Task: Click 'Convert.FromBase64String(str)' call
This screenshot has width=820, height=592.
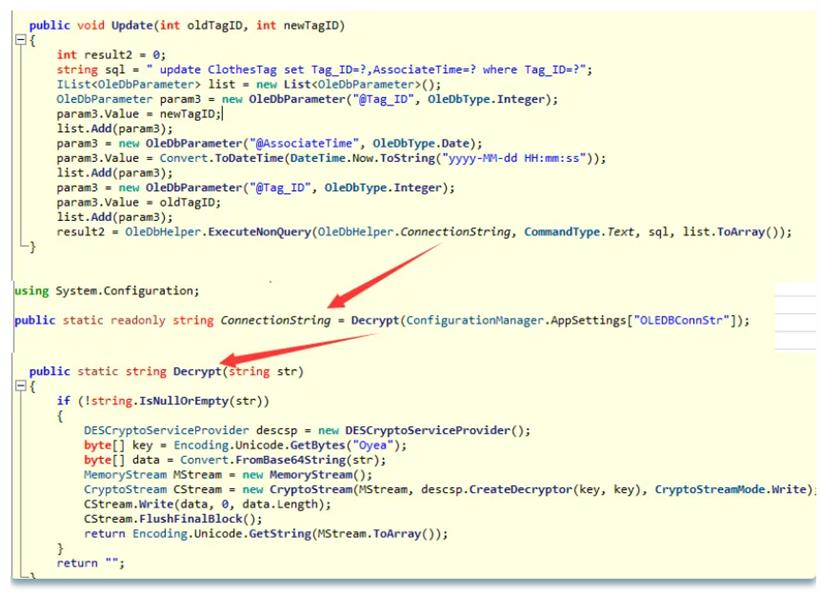Action: click(x=280, y=460)
